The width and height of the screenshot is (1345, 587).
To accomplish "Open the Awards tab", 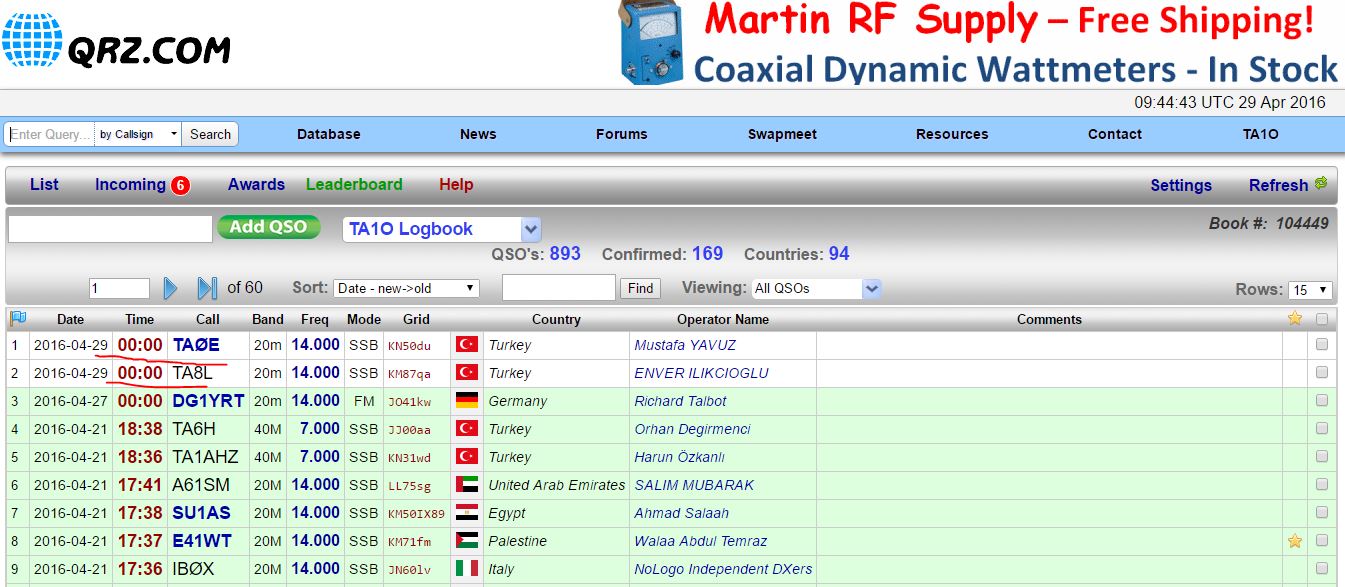I will [256, 184].
